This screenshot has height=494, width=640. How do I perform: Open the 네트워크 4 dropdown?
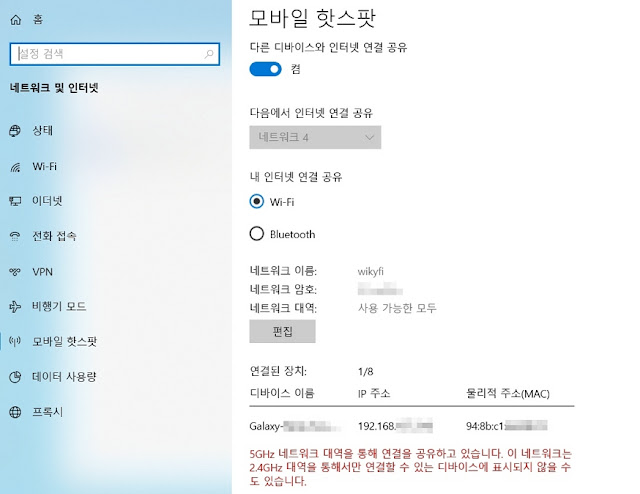pyautogui.click(x=315, y=137)
